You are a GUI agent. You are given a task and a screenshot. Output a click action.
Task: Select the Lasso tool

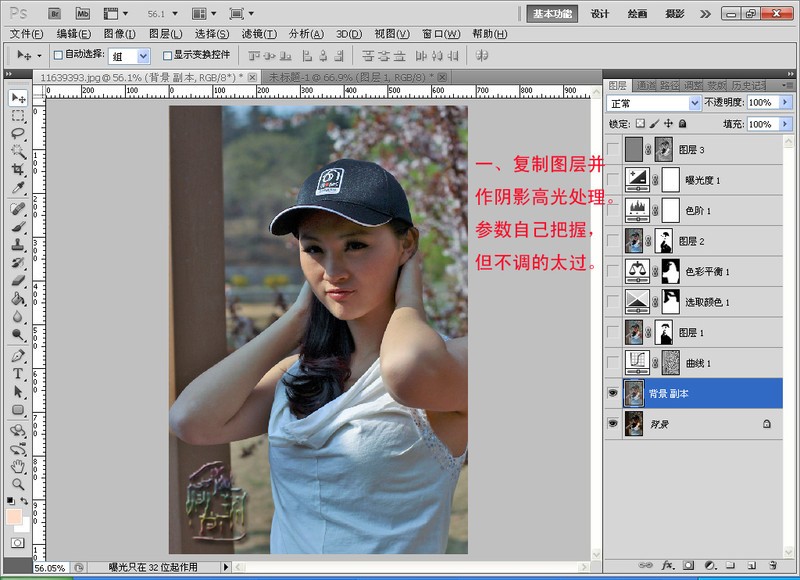(18, 134)
